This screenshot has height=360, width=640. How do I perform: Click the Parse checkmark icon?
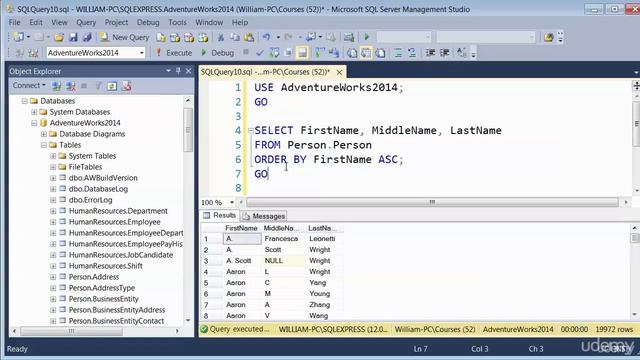click(x=260, y=53)
